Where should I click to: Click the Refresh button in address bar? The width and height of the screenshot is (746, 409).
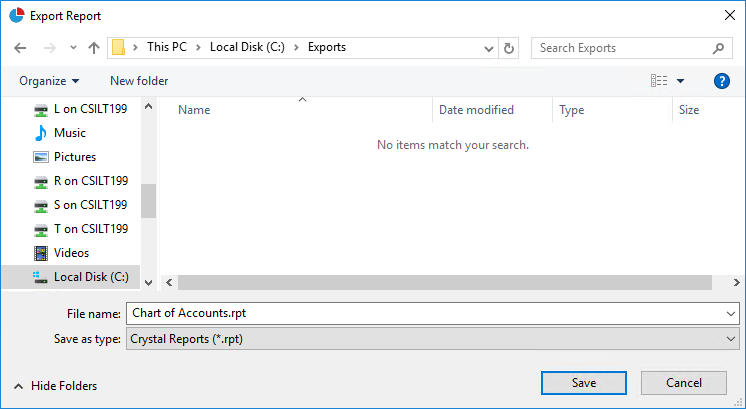pyautogui.click(x=509, y=48)
